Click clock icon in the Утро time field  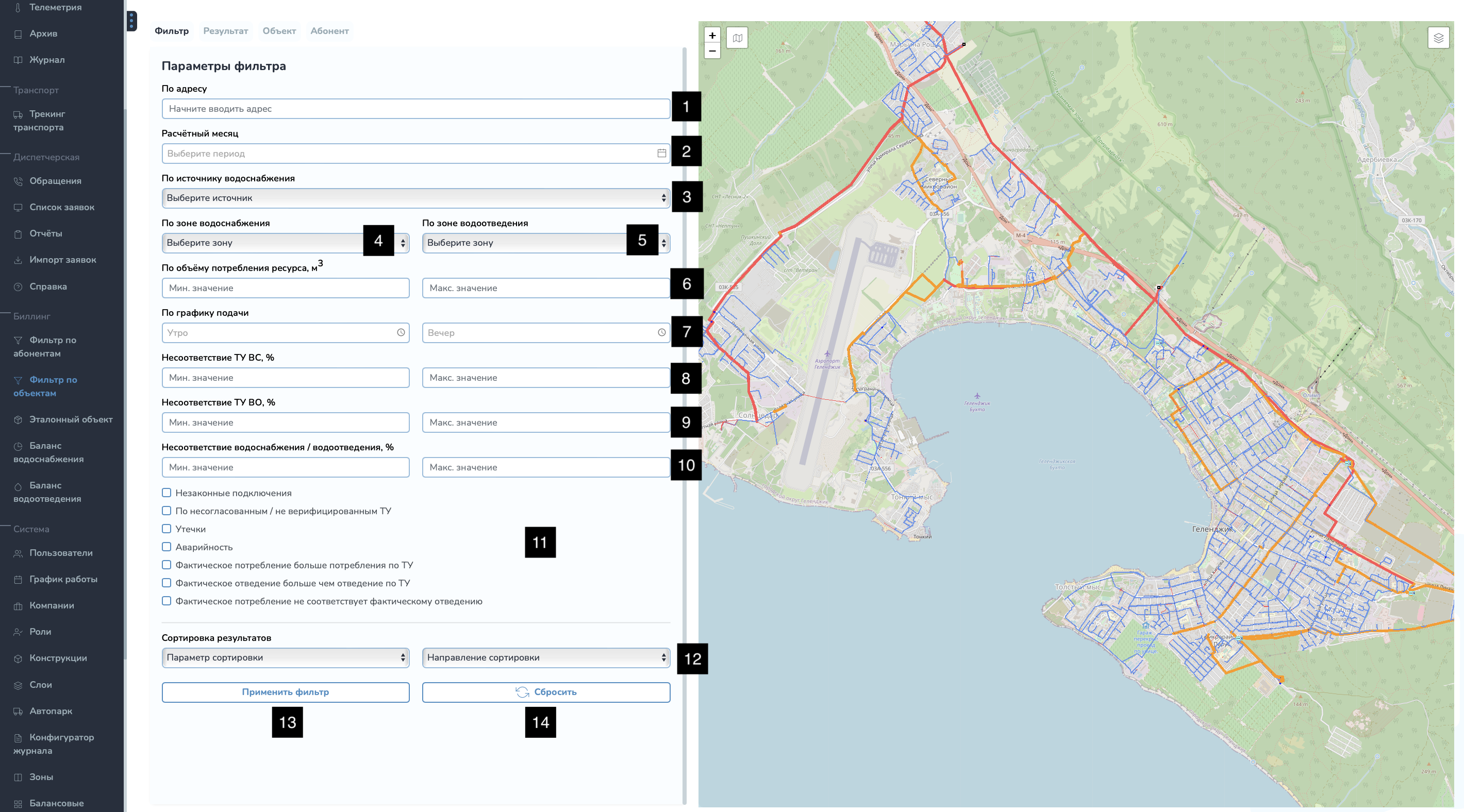[401, 332]
